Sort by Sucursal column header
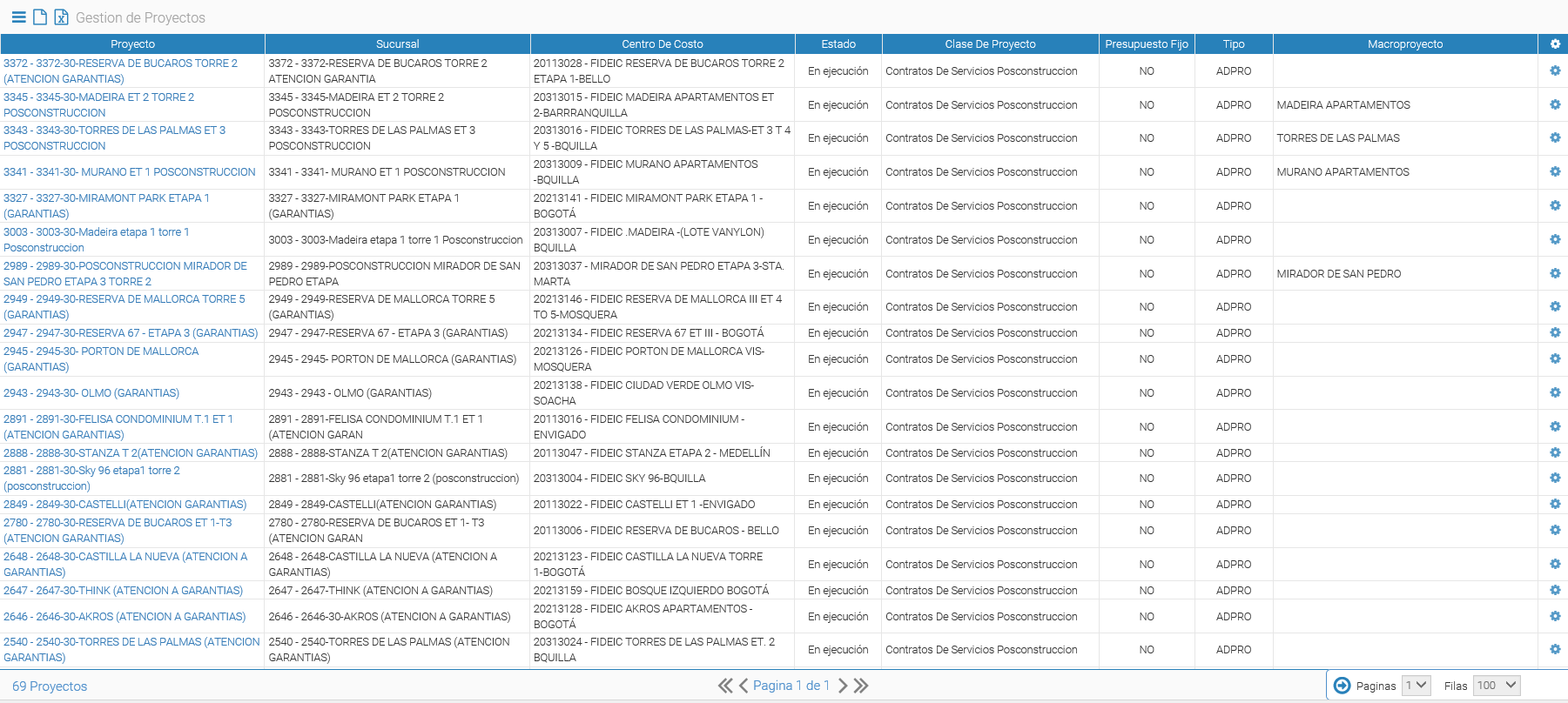 click(398, 44)
